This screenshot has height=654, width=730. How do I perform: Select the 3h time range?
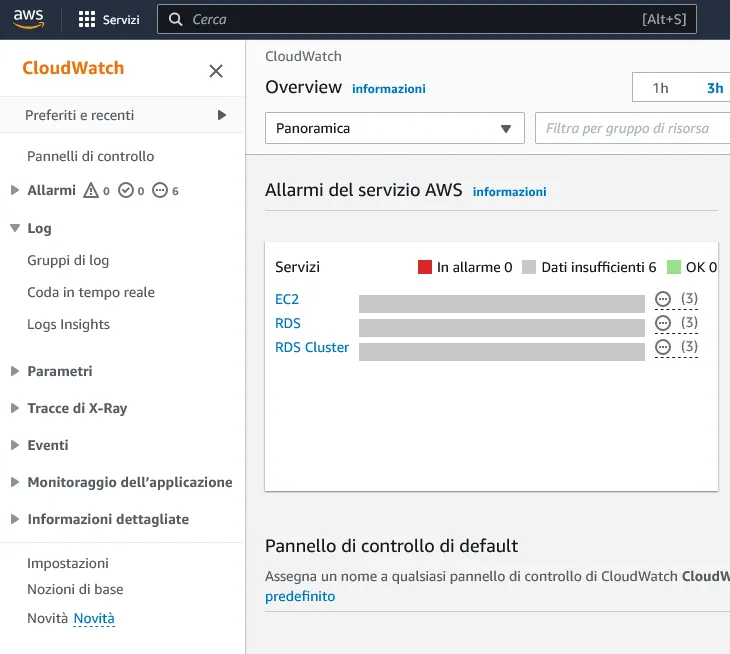tap(715, 88)
